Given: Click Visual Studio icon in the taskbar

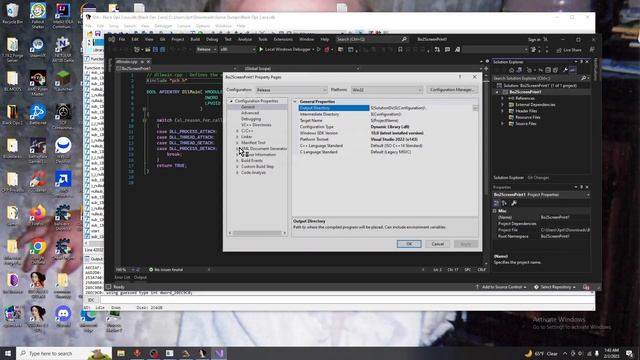Looking at the screenshot, I should [x=220, y=353].
